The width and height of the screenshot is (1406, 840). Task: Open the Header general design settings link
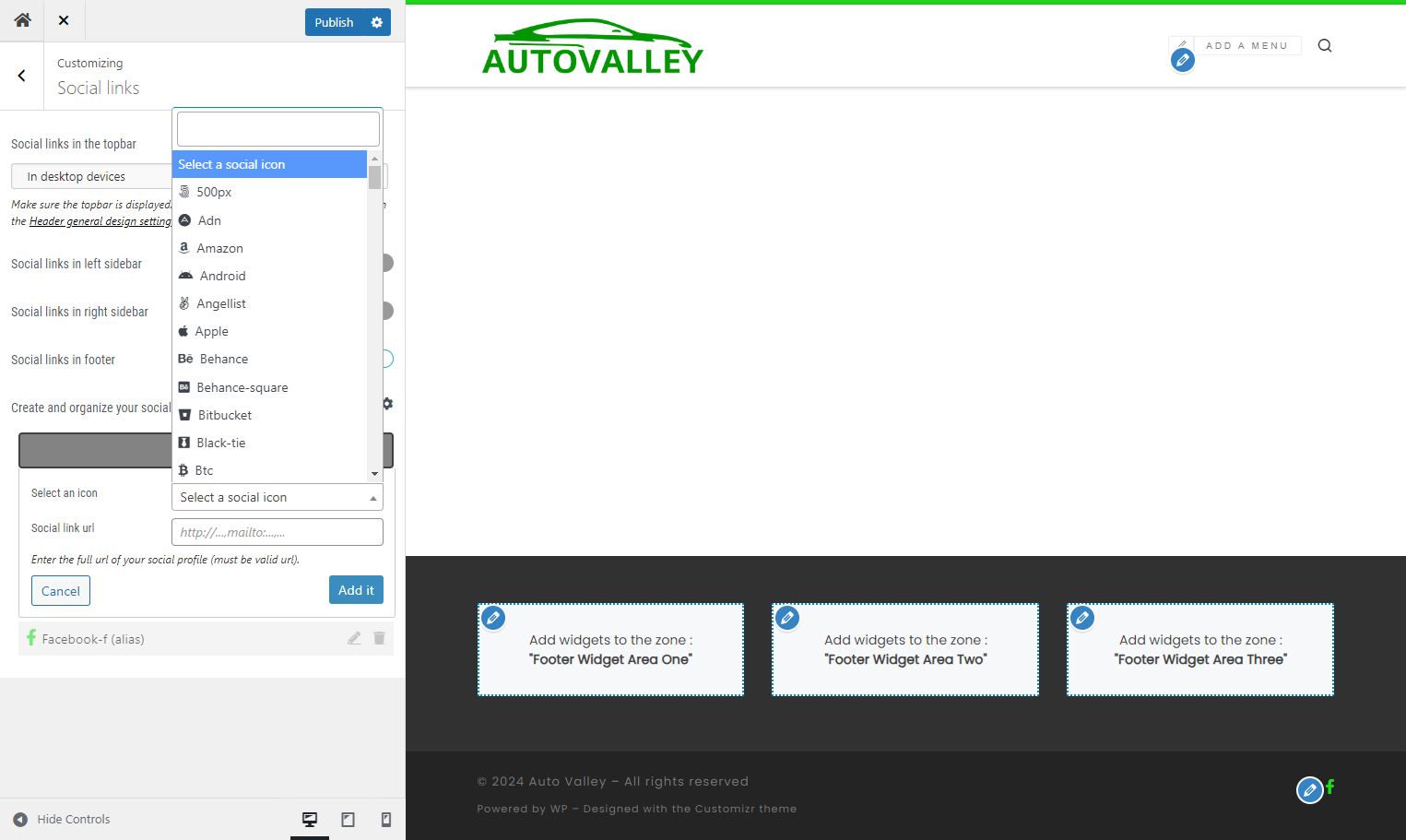click(100, 221)
